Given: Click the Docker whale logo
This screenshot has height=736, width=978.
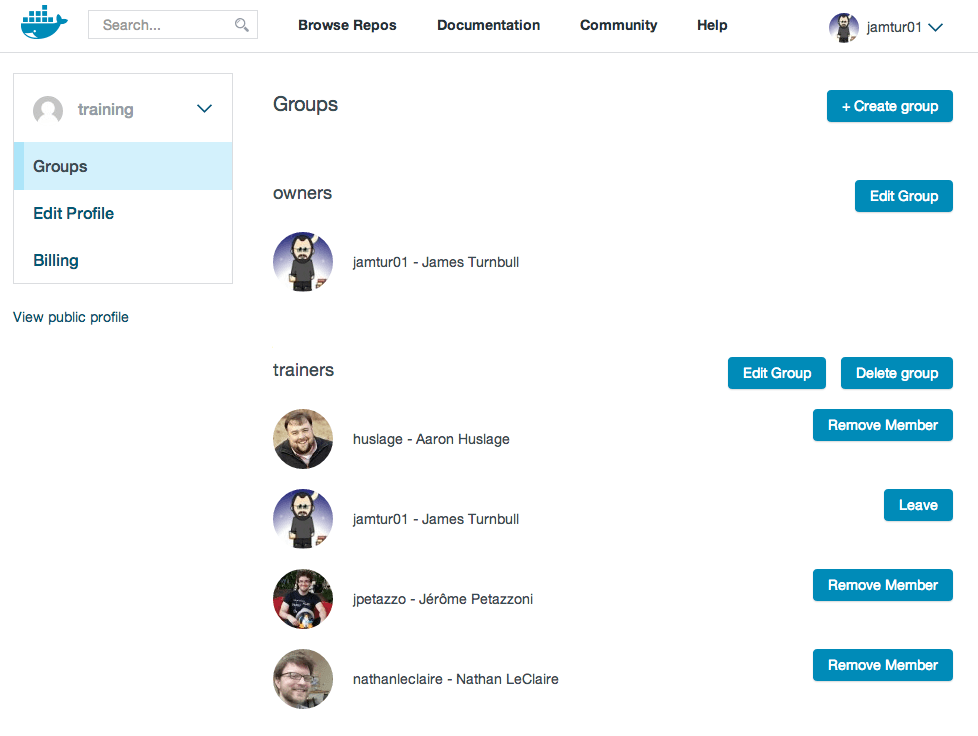Looking at the screenshot, I should point(44,22).
